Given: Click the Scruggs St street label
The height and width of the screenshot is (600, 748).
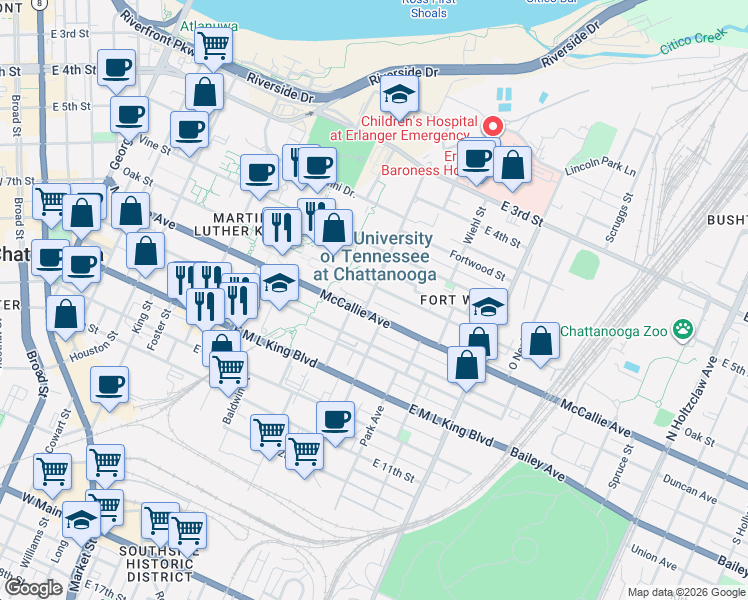Looking at the screenshot, I should point(619,217).
